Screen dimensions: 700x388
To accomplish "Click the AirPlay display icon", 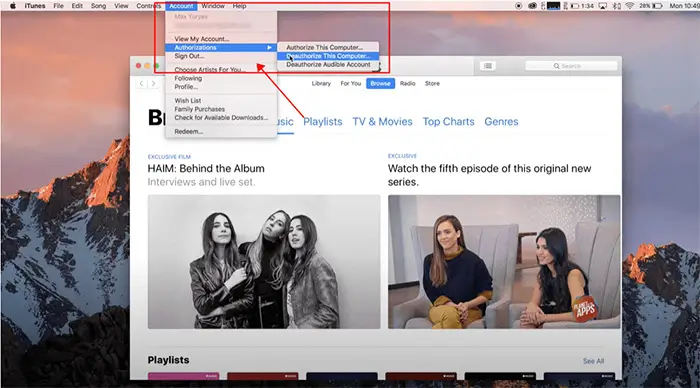I will point(603,6).
